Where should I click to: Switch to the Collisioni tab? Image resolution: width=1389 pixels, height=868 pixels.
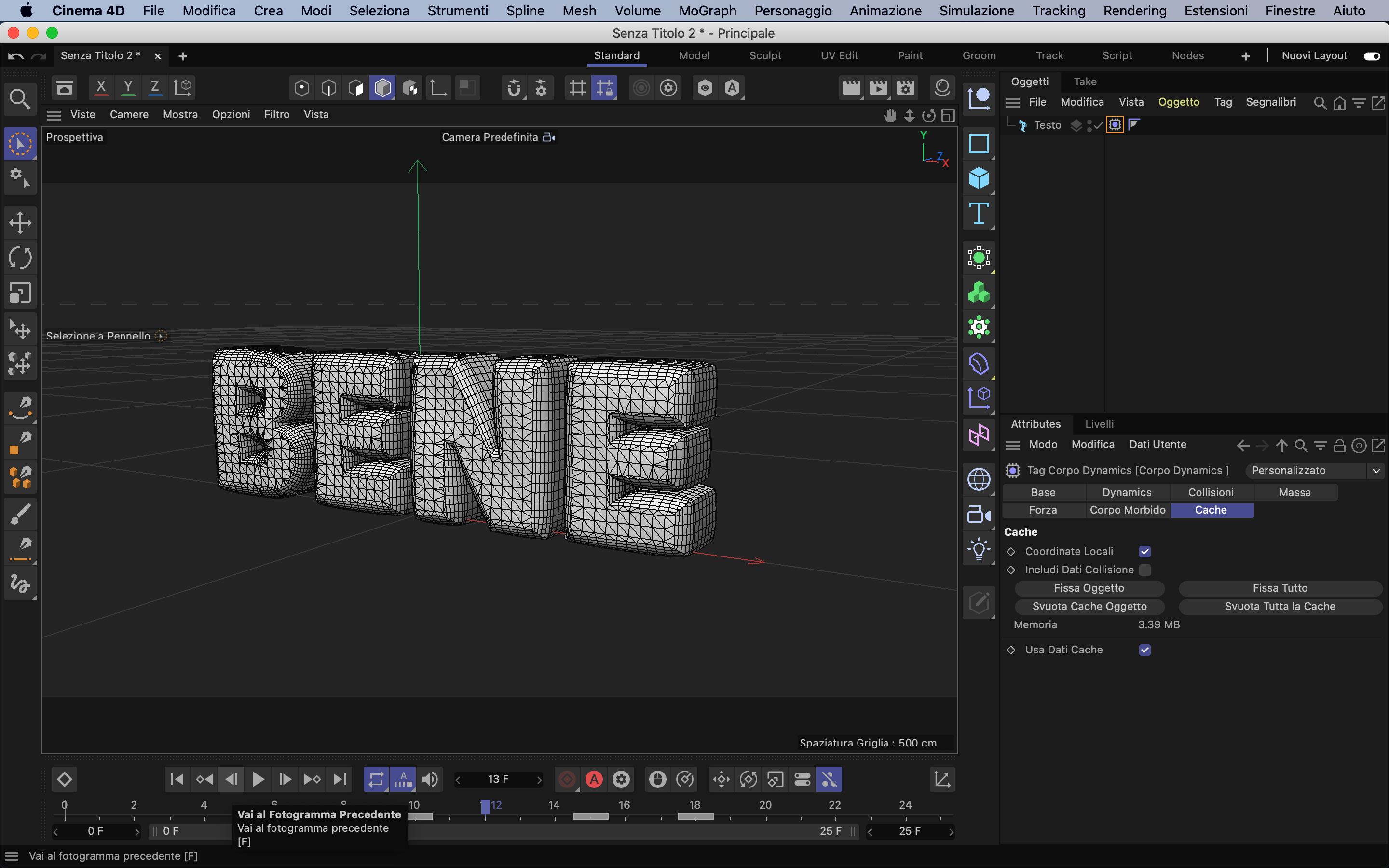1211,492
